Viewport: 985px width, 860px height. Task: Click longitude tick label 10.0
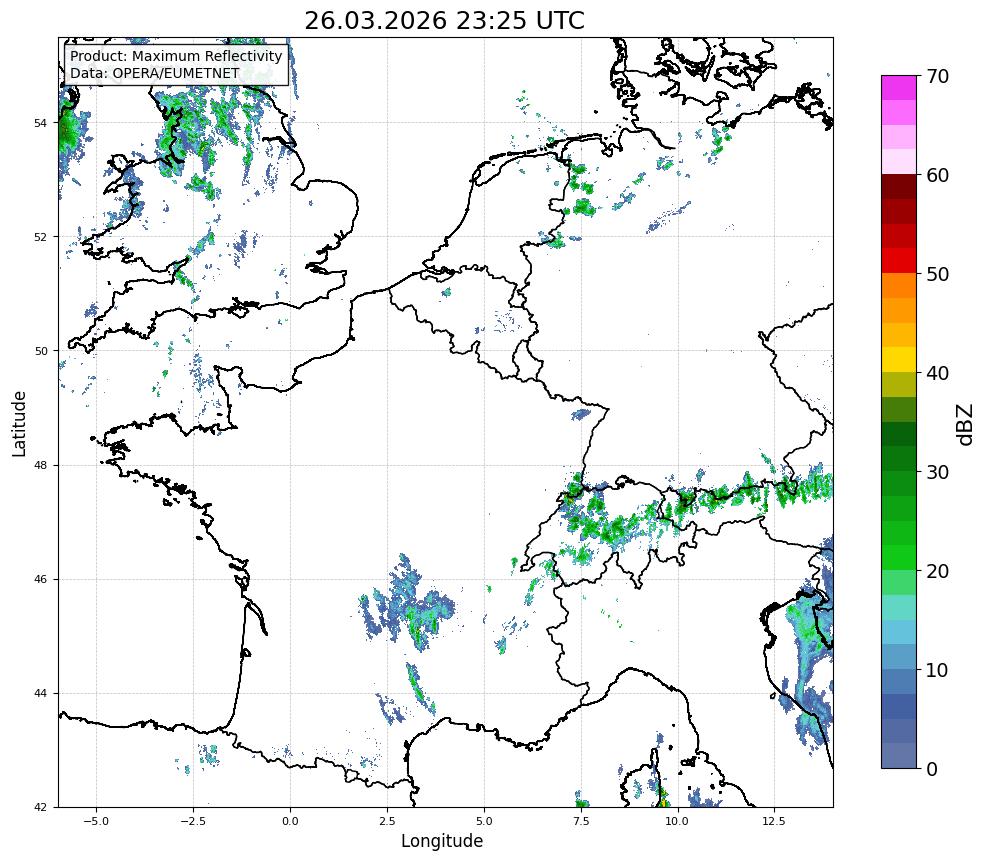[677, 821]
